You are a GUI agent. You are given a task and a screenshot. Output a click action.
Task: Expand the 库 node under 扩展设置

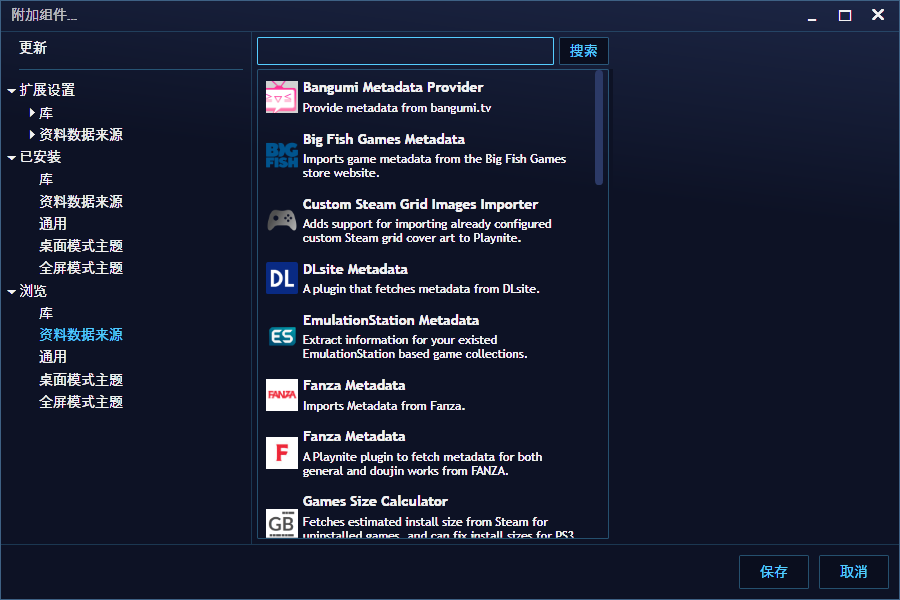click(33, 113)
